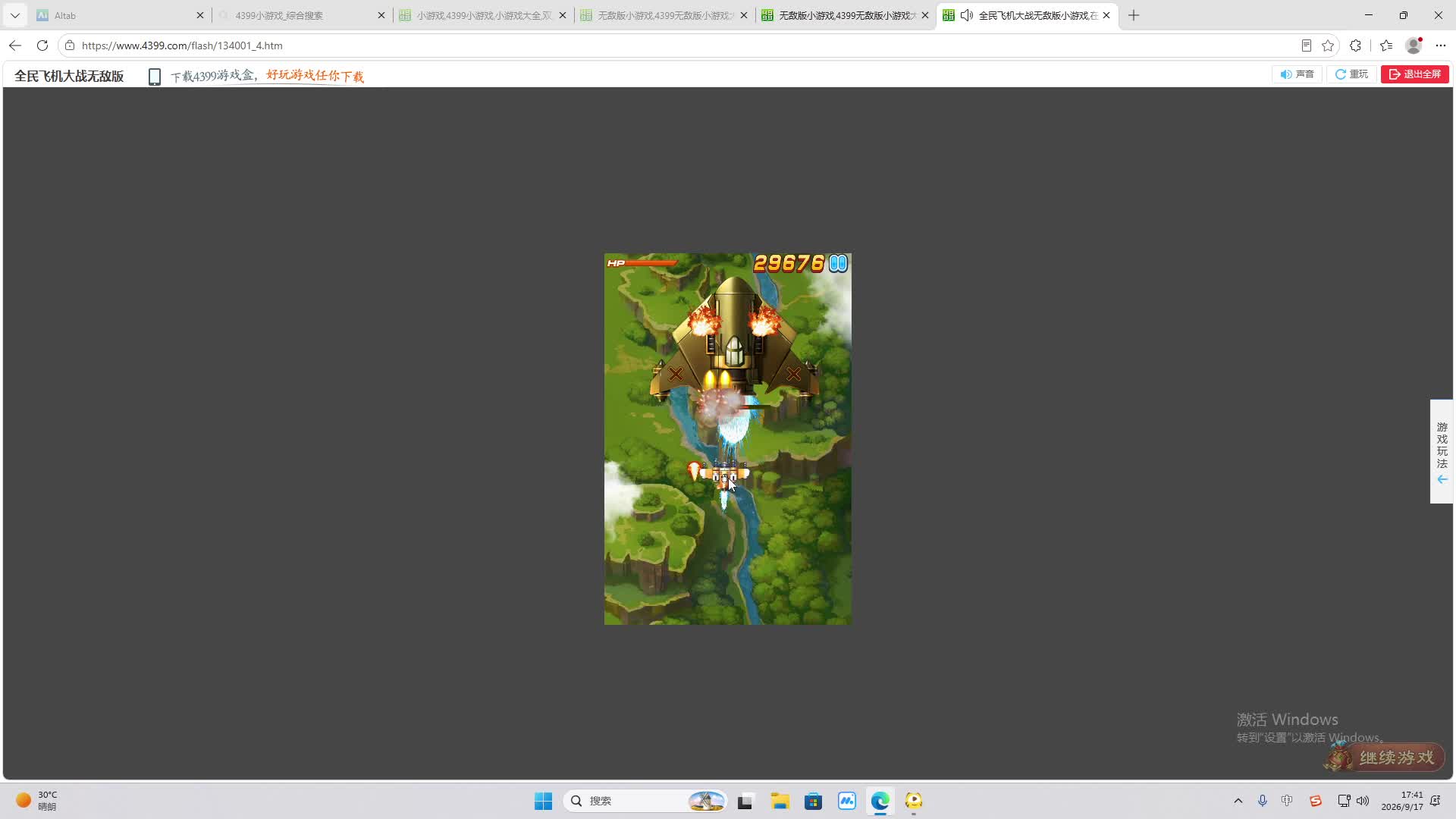1456x819 pixels.
Task: Click the 全民飞机大战无敌版 page title
Action: [x=69, y=76]
